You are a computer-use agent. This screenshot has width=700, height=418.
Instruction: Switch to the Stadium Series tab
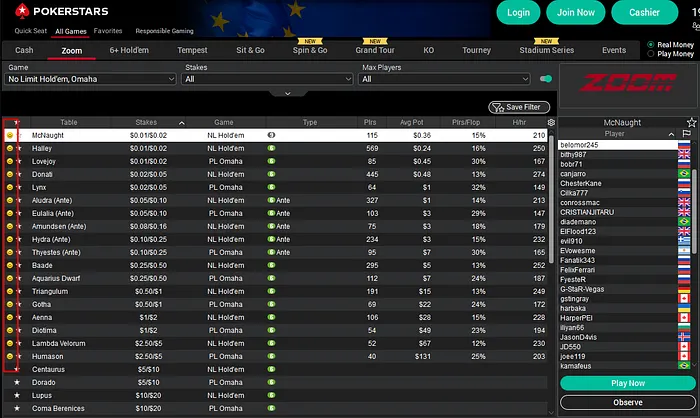point(546,50)
